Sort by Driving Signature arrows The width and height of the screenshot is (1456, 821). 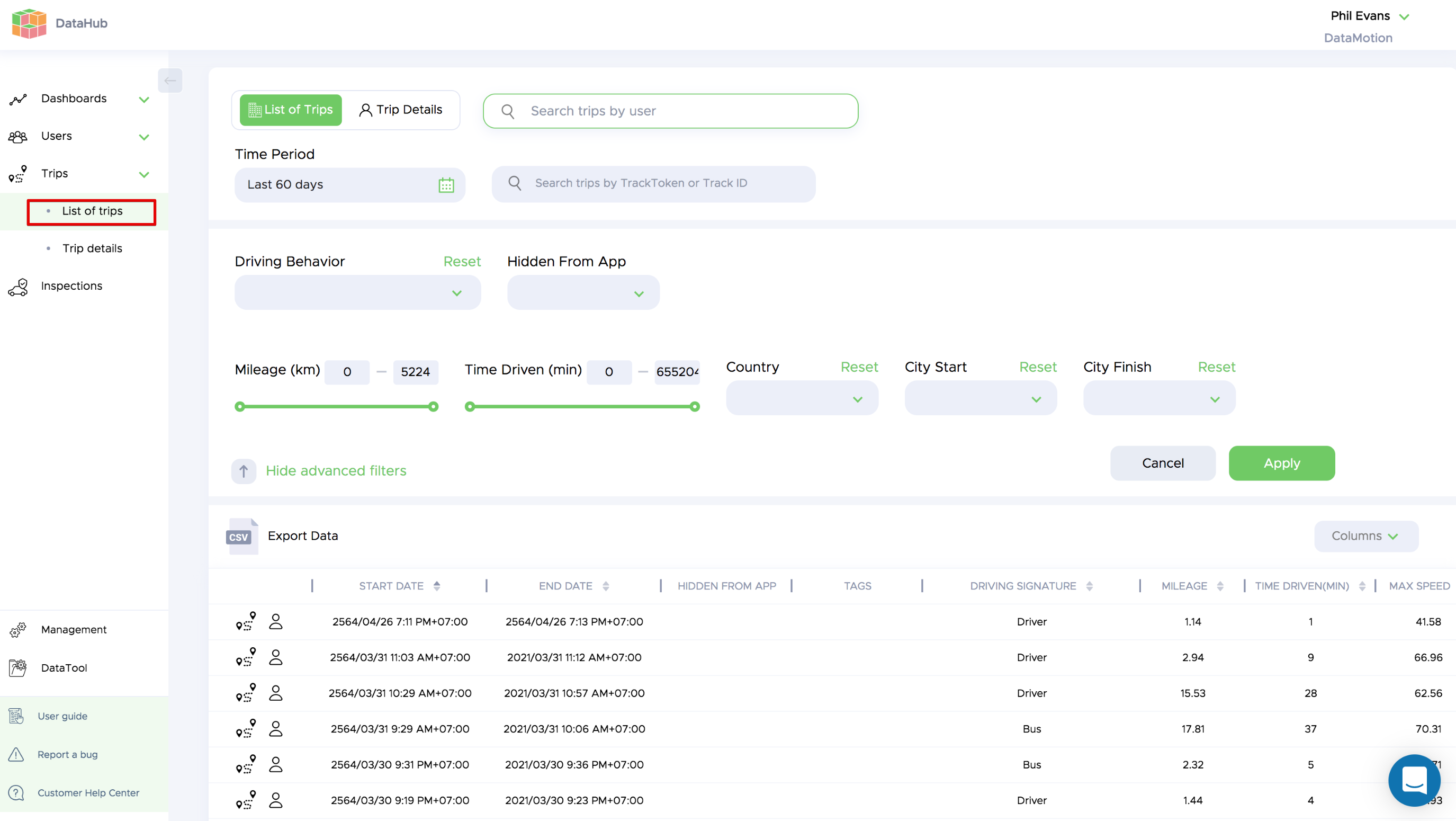(1090, 586)
